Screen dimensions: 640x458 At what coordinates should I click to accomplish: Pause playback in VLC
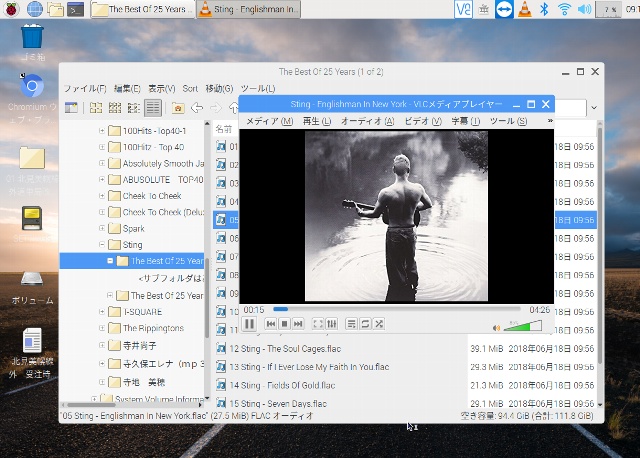coord(249,324)
